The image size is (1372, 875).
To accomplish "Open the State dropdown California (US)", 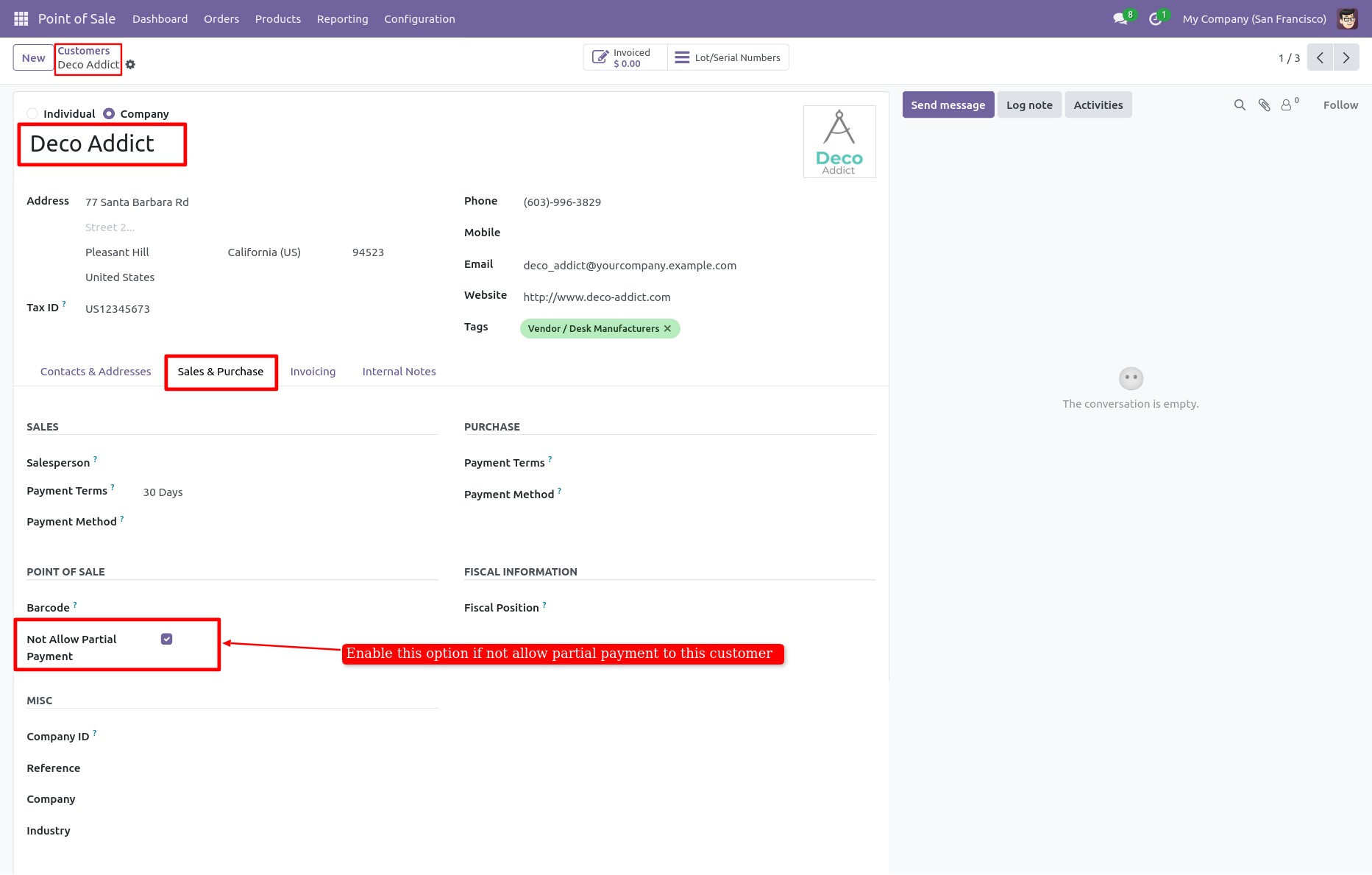I will pyautogui.click(x=283, y=252).
